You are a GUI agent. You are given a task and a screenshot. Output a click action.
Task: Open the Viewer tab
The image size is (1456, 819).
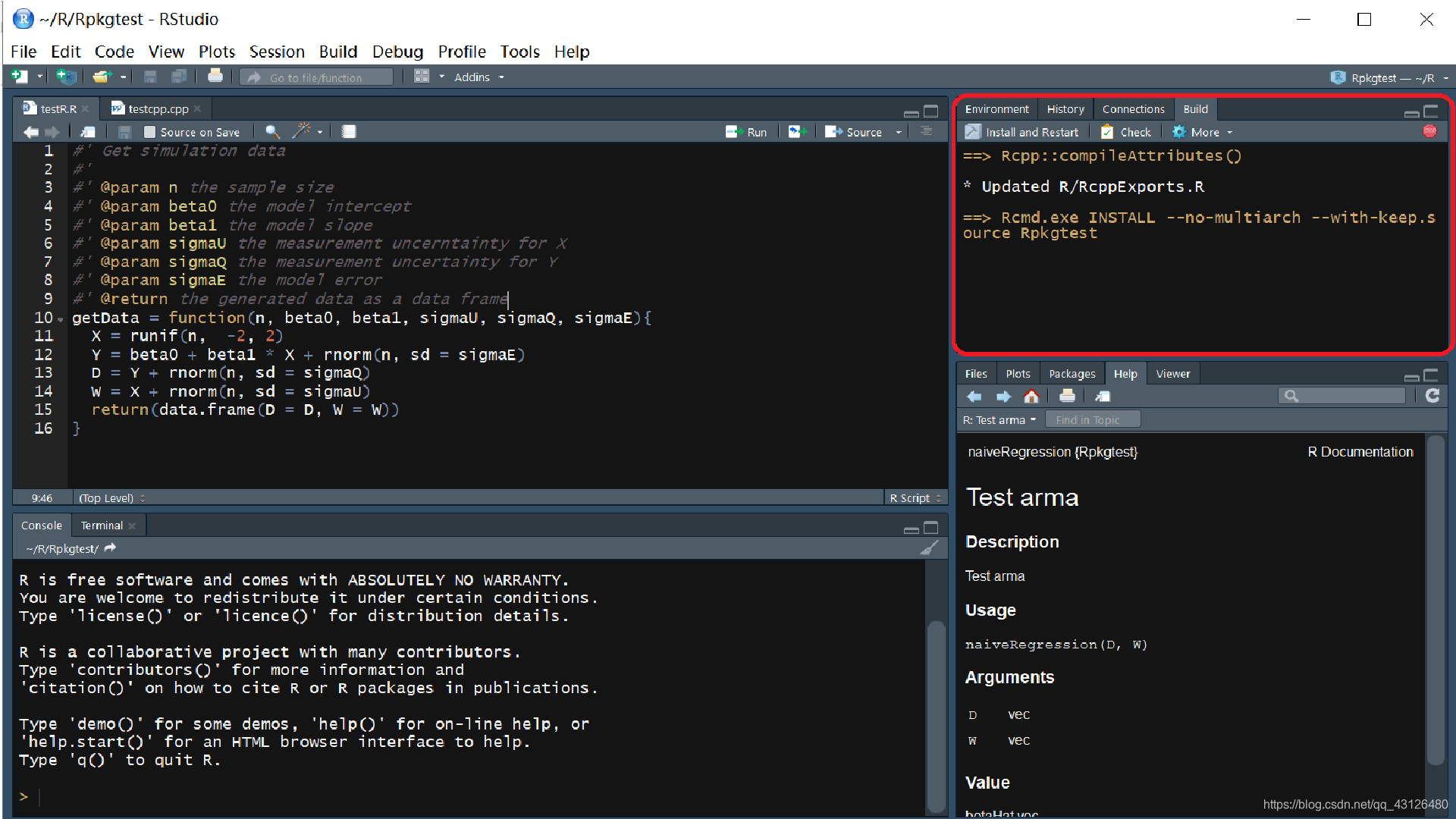[x=1173, y=374]
